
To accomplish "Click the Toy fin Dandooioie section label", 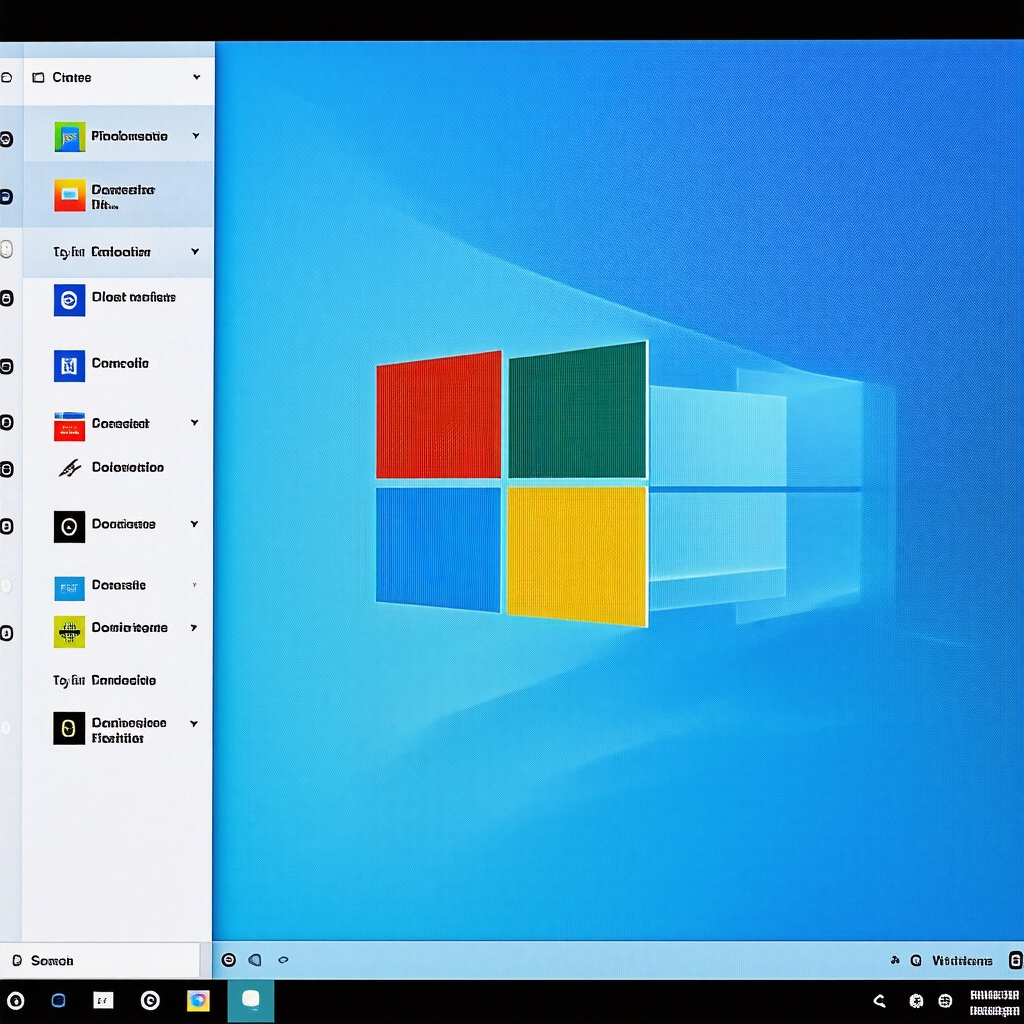I will coord(104,680).
